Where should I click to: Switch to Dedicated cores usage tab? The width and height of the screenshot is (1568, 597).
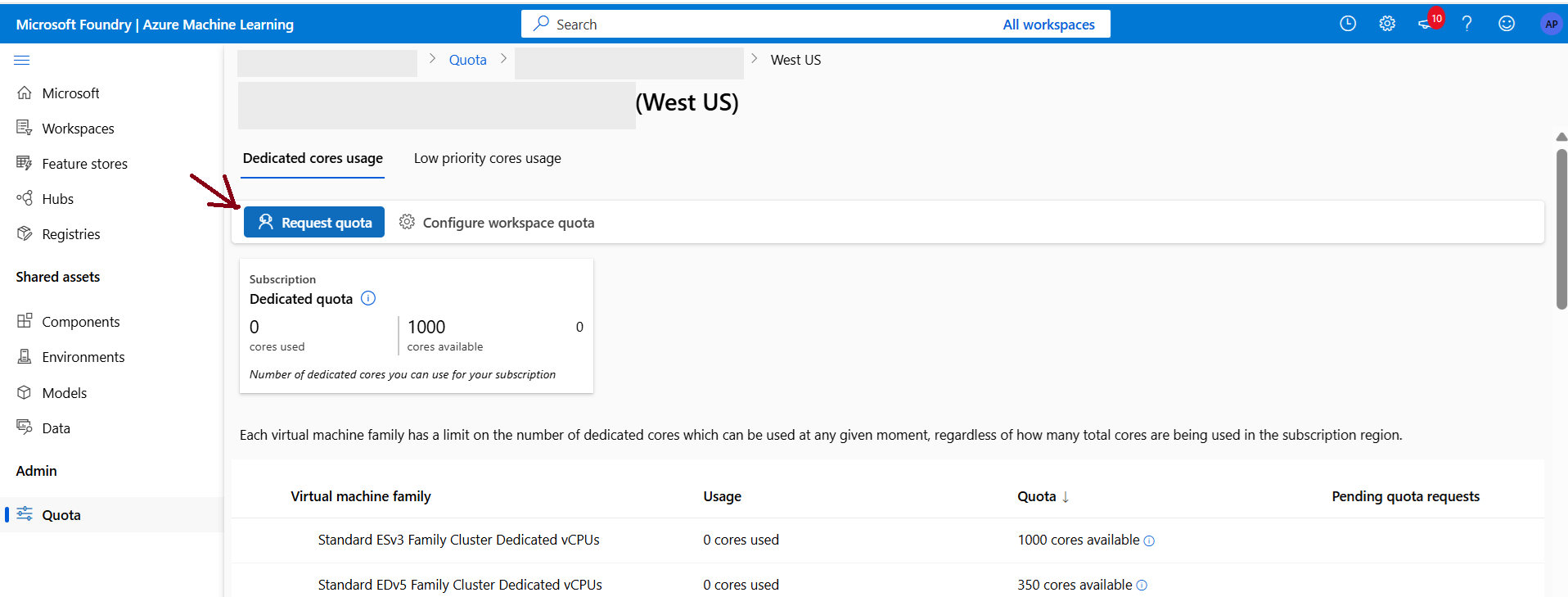(313, 158)
